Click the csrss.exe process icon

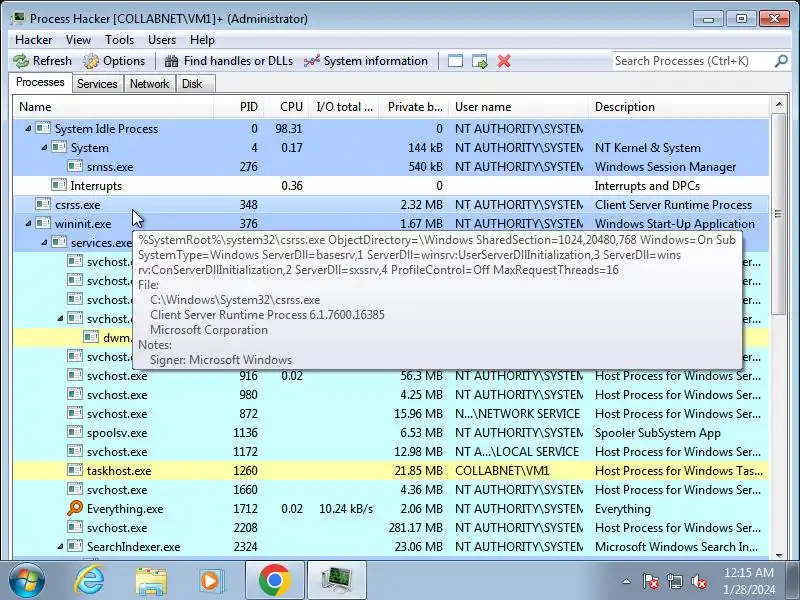pos(43,204)
